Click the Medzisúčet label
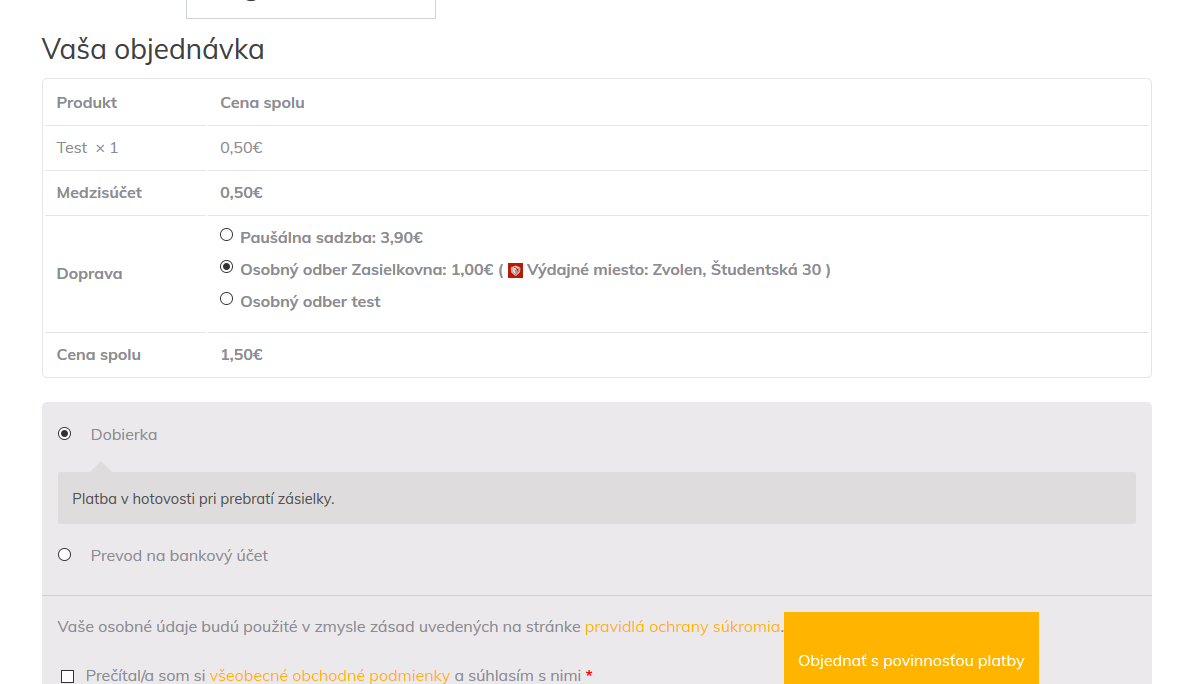Image resolution: width=1189 pixels, height=684 pixels. click(x=99, y=193)
